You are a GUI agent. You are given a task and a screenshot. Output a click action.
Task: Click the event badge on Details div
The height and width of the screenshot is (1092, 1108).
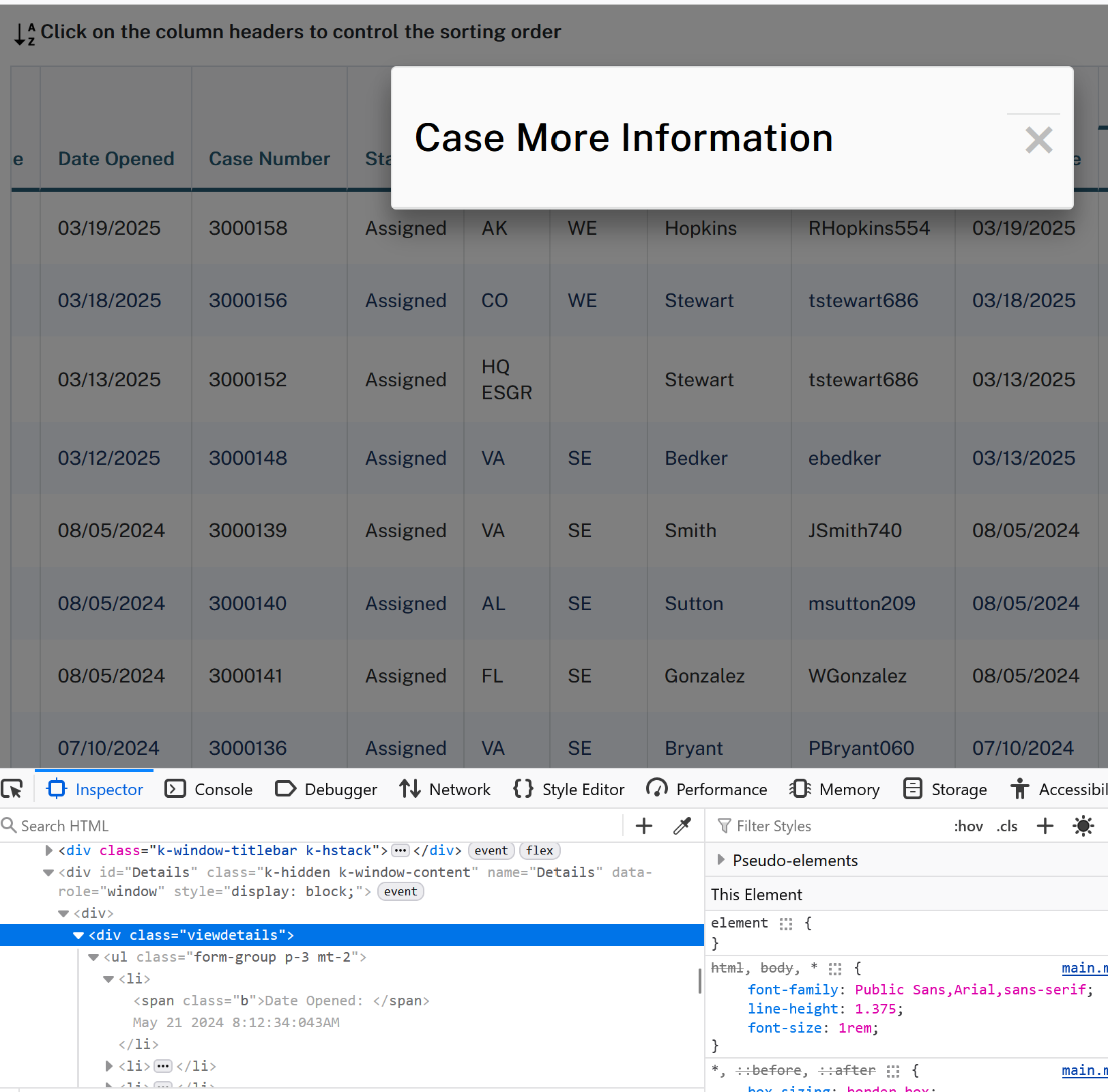(x=400, y=891)
